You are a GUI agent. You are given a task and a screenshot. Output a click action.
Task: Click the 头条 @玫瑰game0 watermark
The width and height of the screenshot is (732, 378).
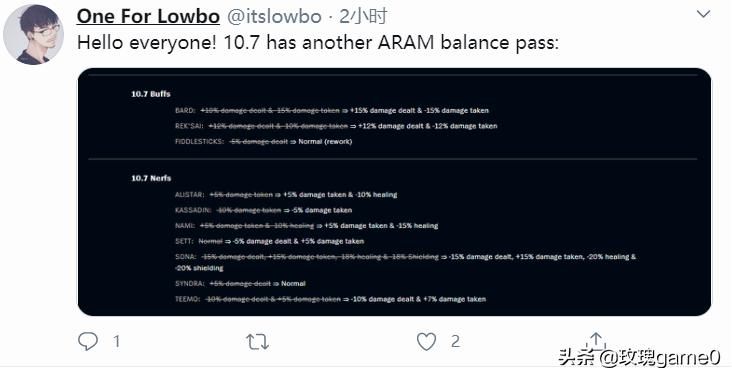click(640, 358)
